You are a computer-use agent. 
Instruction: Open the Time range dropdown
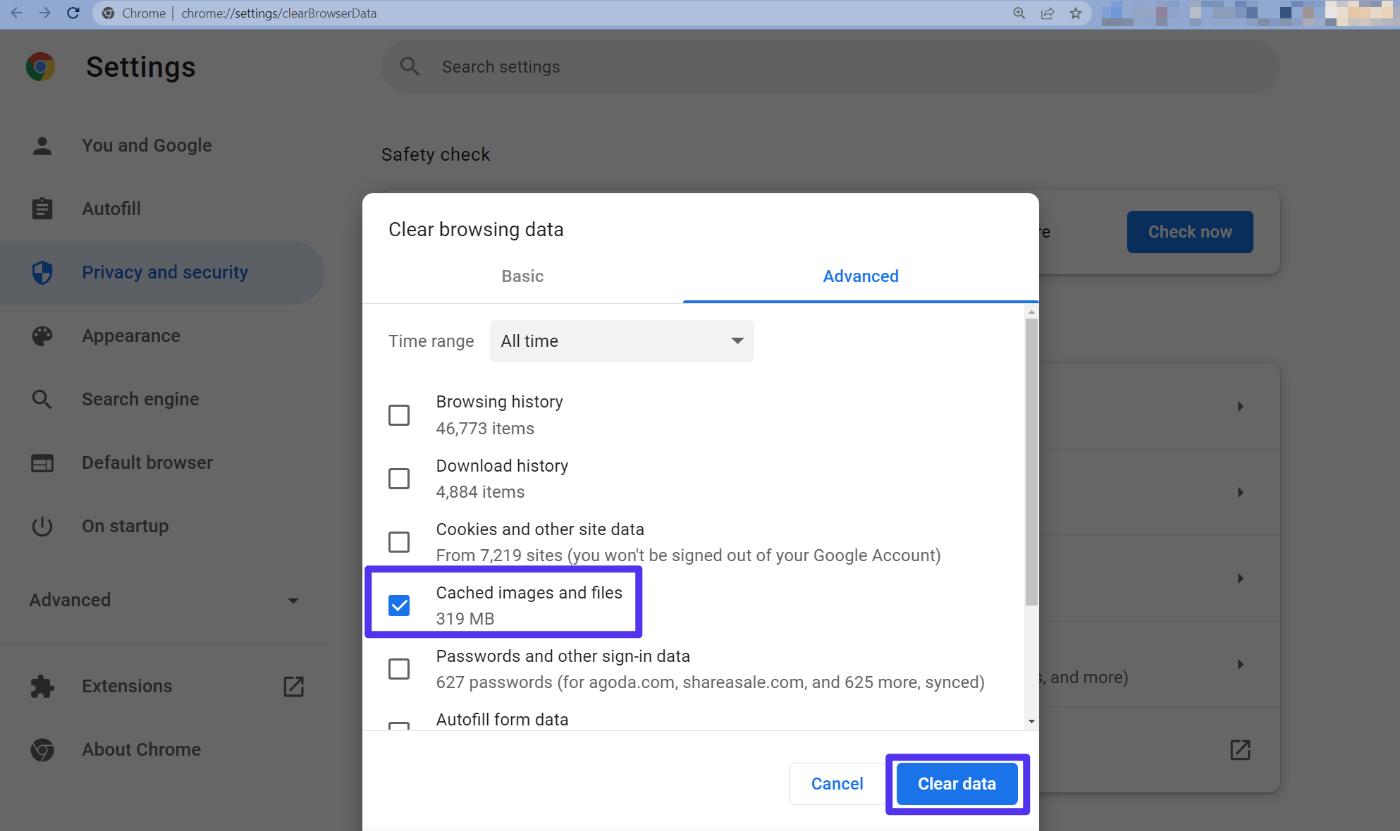(x=621, y=341)
